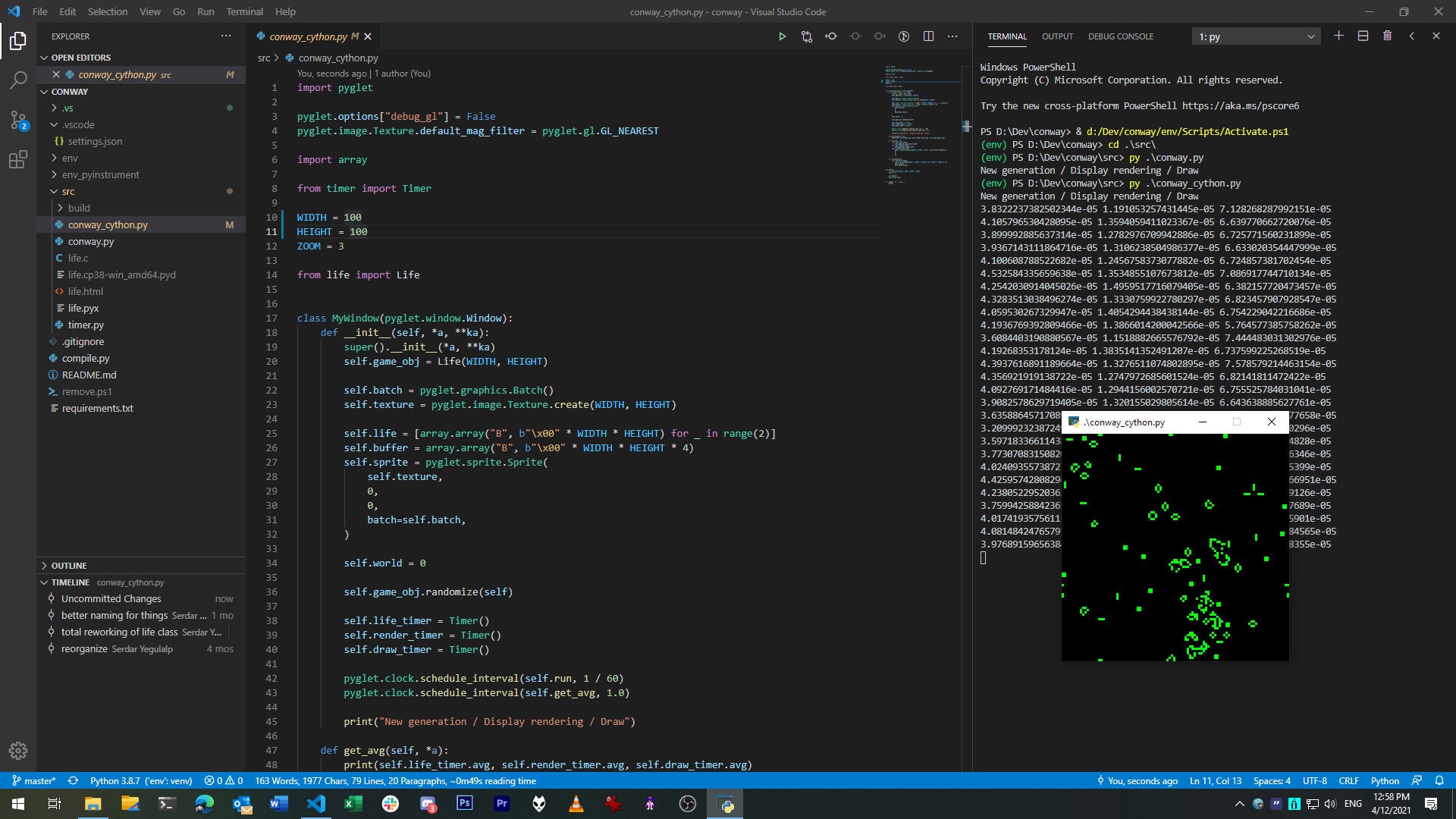Run Python file with the play button
The width and height of the screenshot is (1456, 819).
[782, 36]
